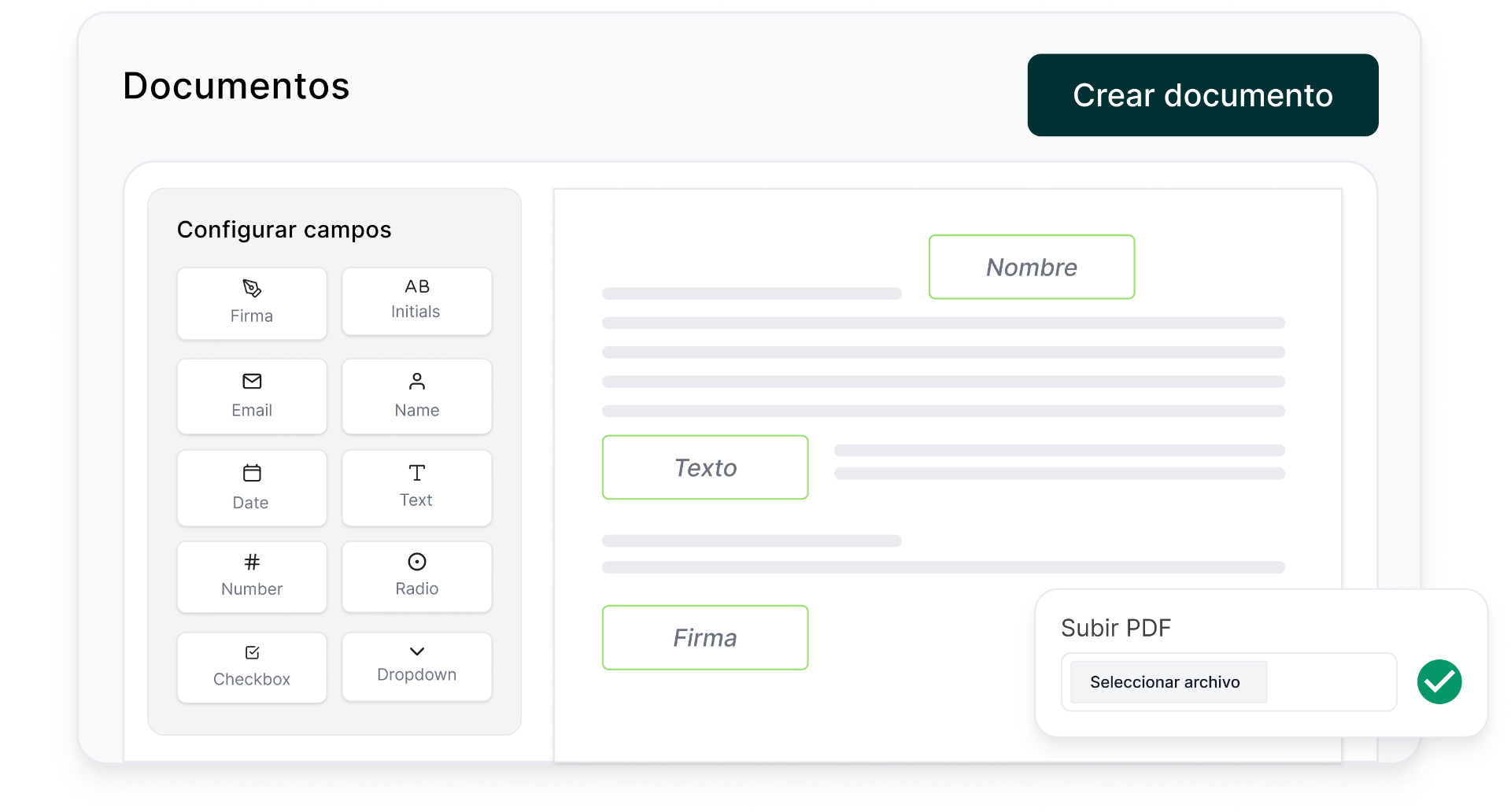Screen dimensions: 1511x812
Task: Click the Crear documento button
Action: pyautogui.click(x=1203, y=95)
